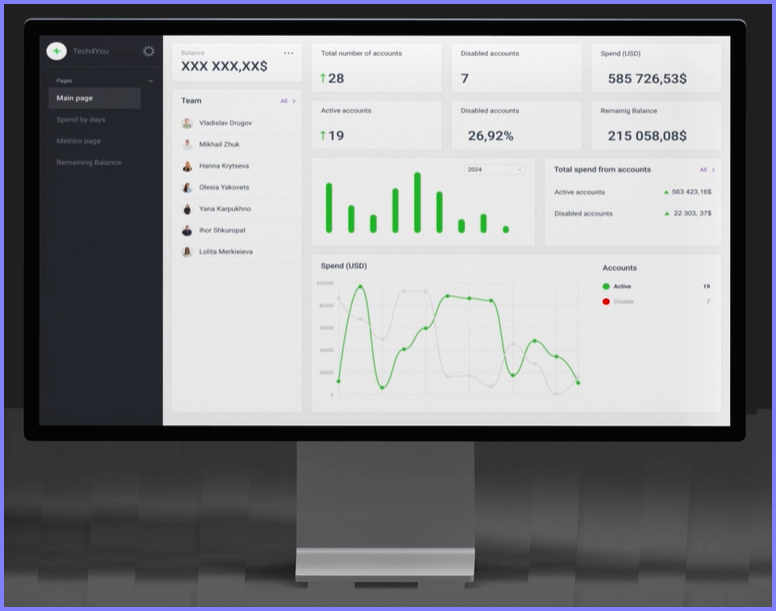Toggle the Active accounts legend dot

click(x=606, y=287)
